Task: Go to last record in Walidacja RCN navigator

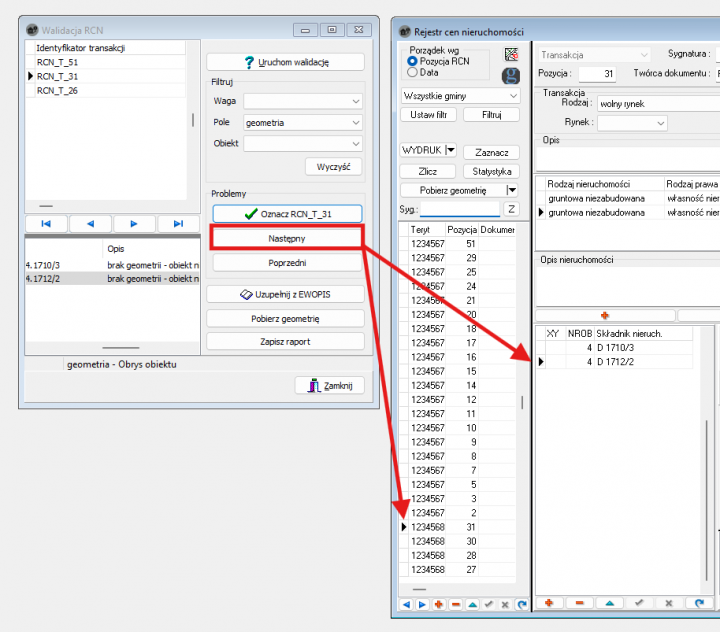Action: tap(178, 224)
